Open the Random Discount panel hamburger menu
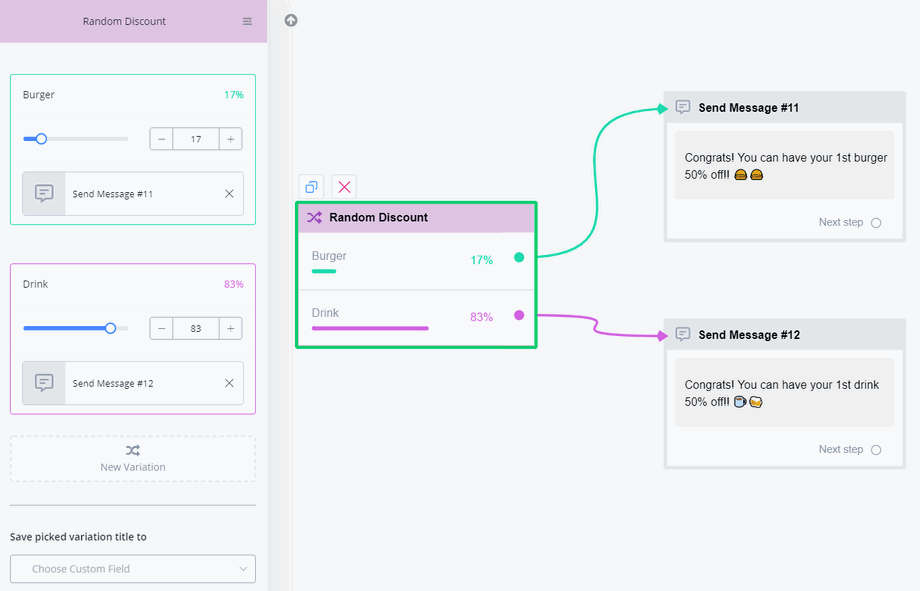The width and height of the screenshot is (920, 591). (247, 21)
